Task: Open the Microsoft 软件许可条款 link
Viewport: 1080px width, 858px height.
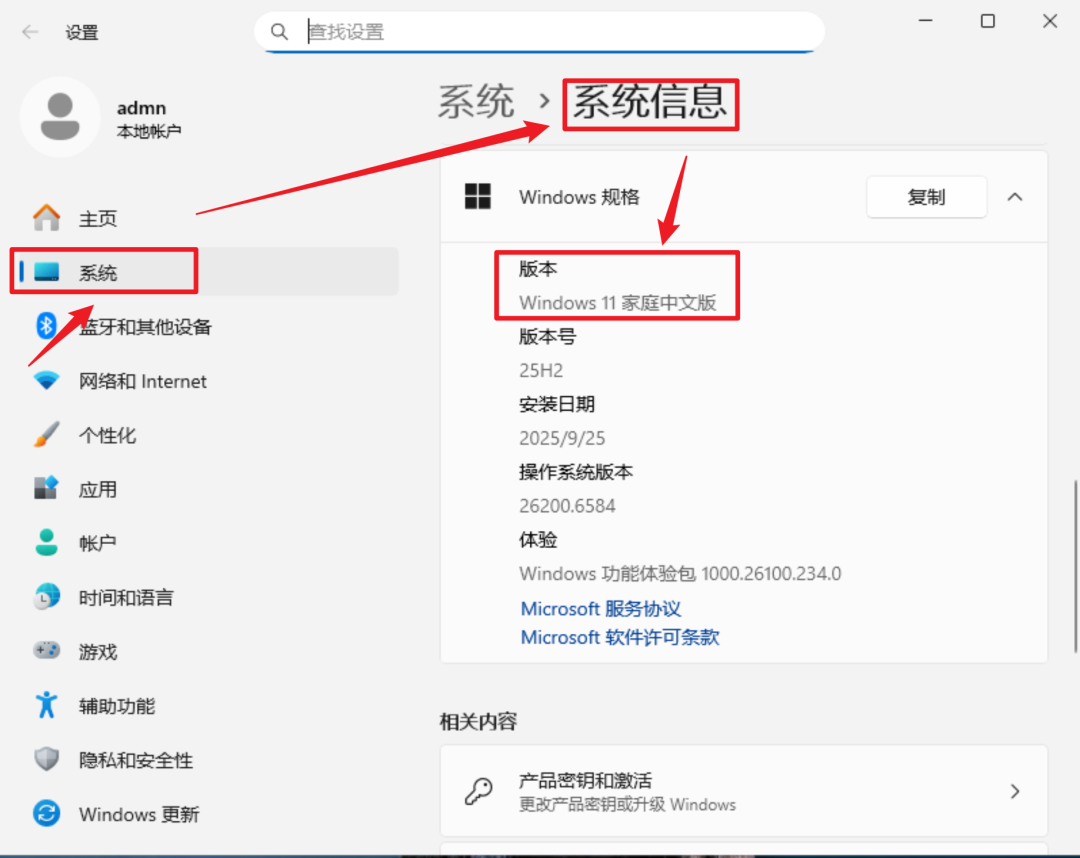Action: click(620, 637)
